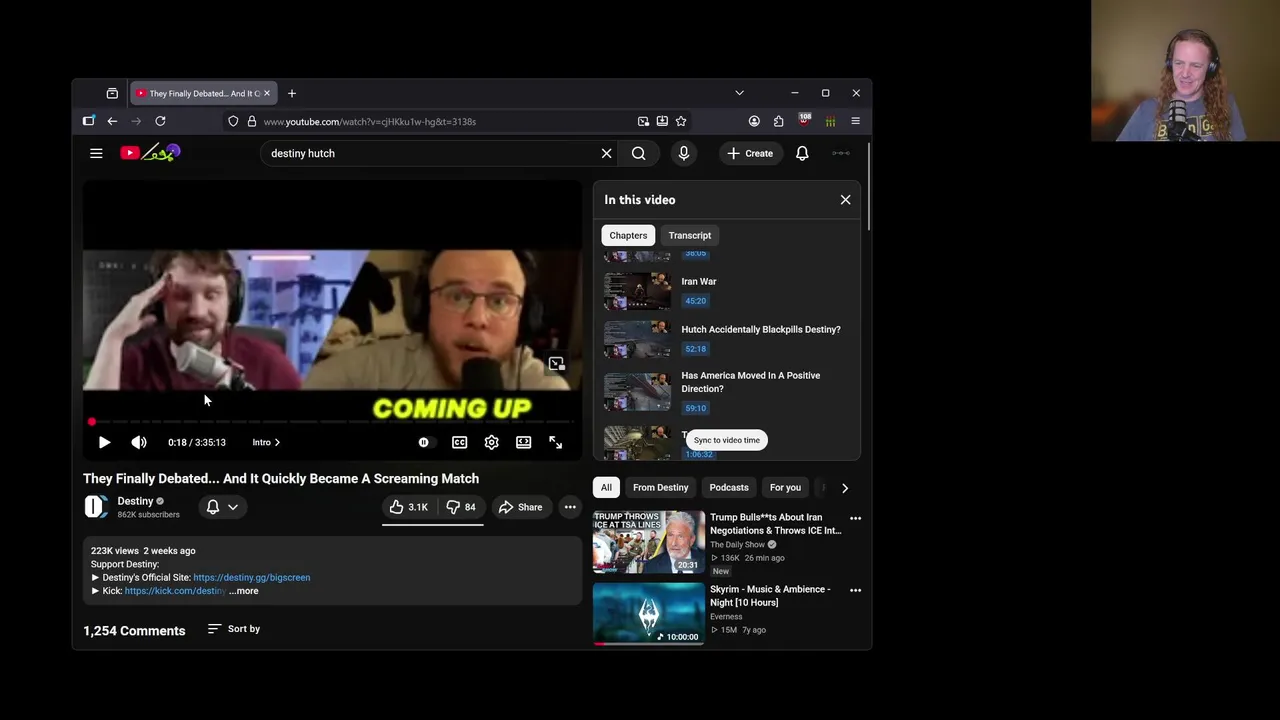Share the video
This screenshot has height=720, width=1280.
(x=520, y=507)
